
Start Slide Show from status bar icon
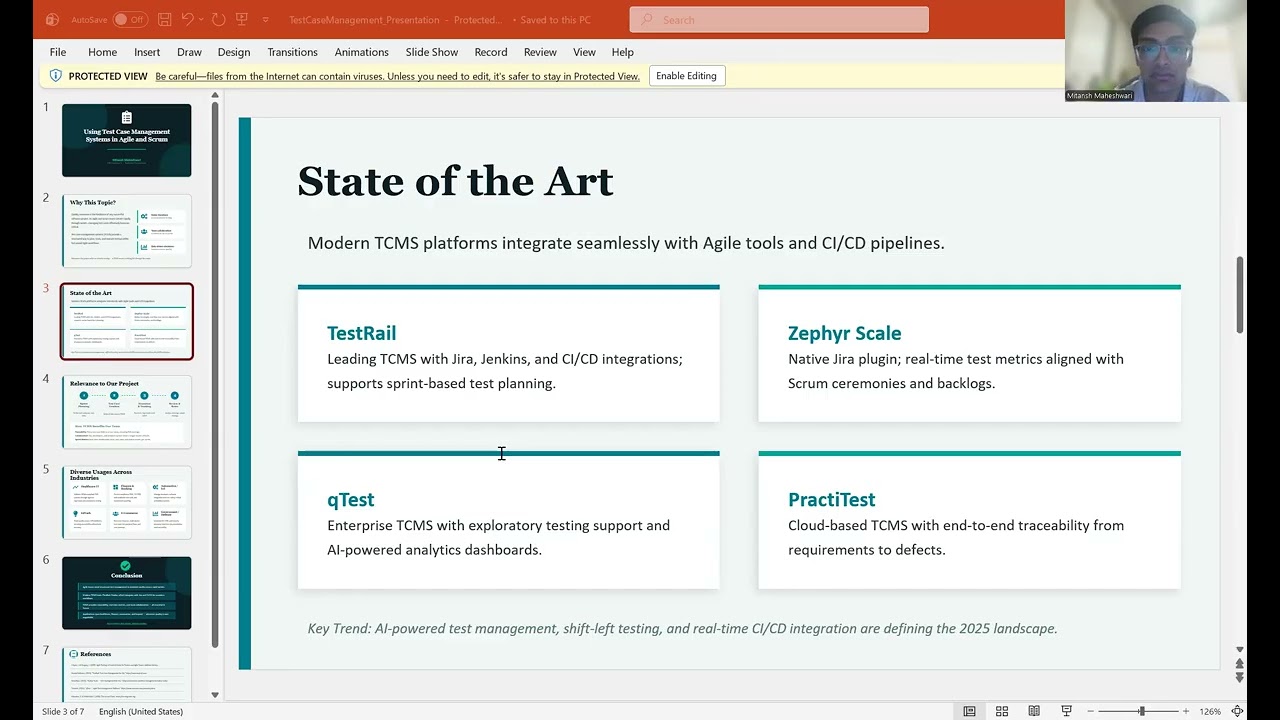(x=1066, y=711)
